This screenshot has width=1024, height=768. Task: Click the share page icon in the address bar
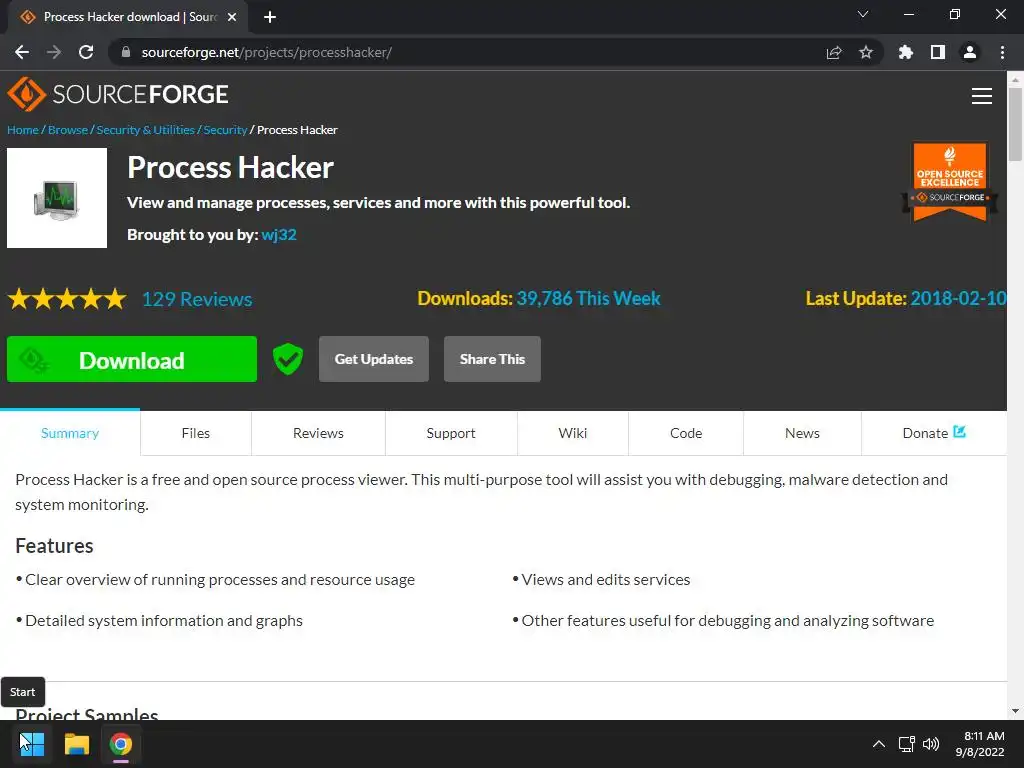tap(834, 52)
